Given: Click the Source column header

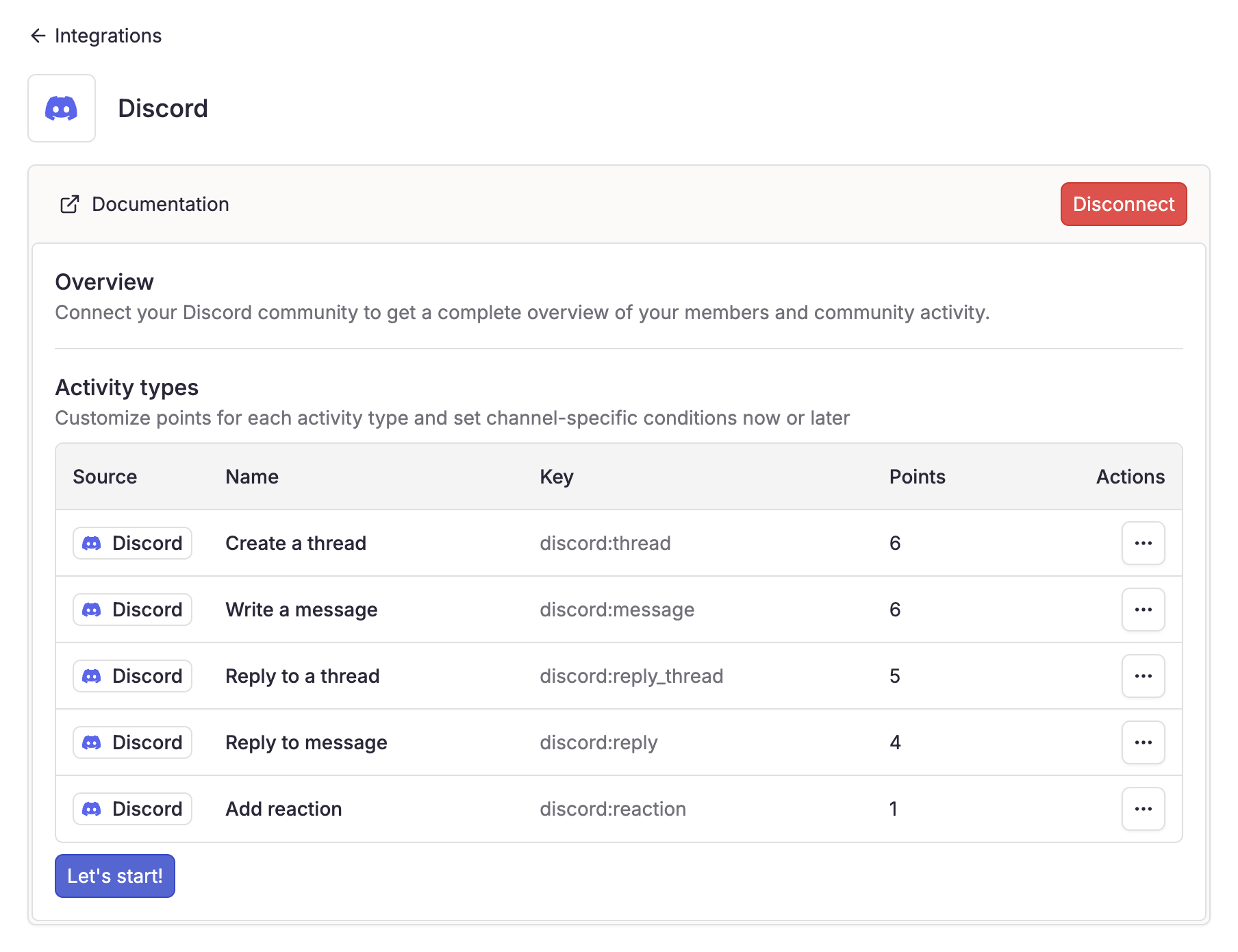Looking at the screenshot, I should (x=105, y=477).
